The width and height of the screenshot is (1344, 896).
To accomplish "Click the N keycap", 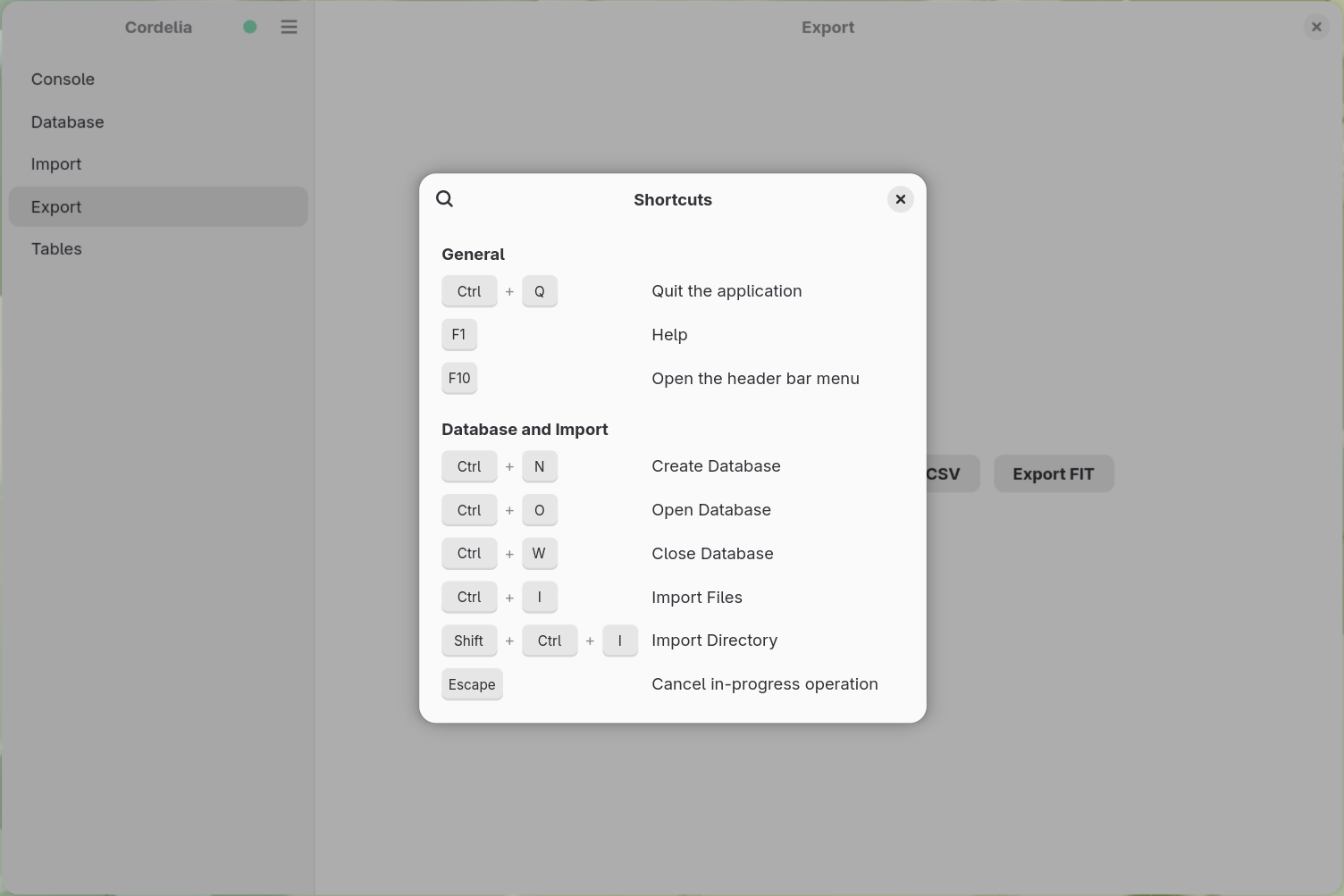I will [540, 466].
